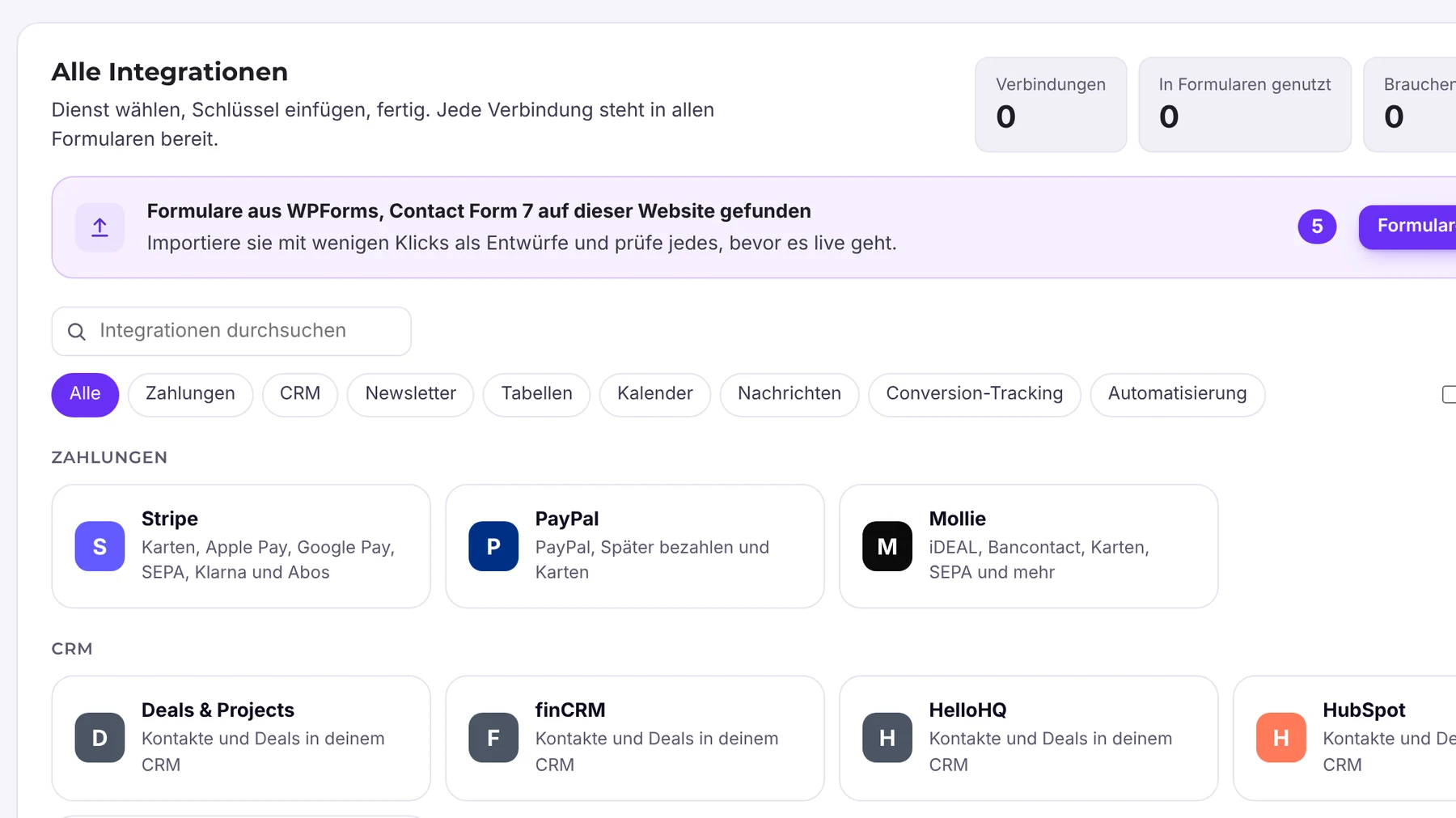Click the purple Formulare import button
Image resolution: width=1456 pixels, height=818 pixels.
[x=1408, y=227]
